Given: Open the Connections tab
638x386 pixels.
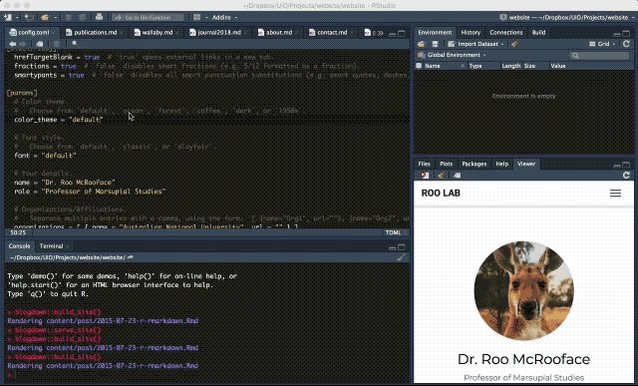Looking at the screenshot, I should [506, 33].
